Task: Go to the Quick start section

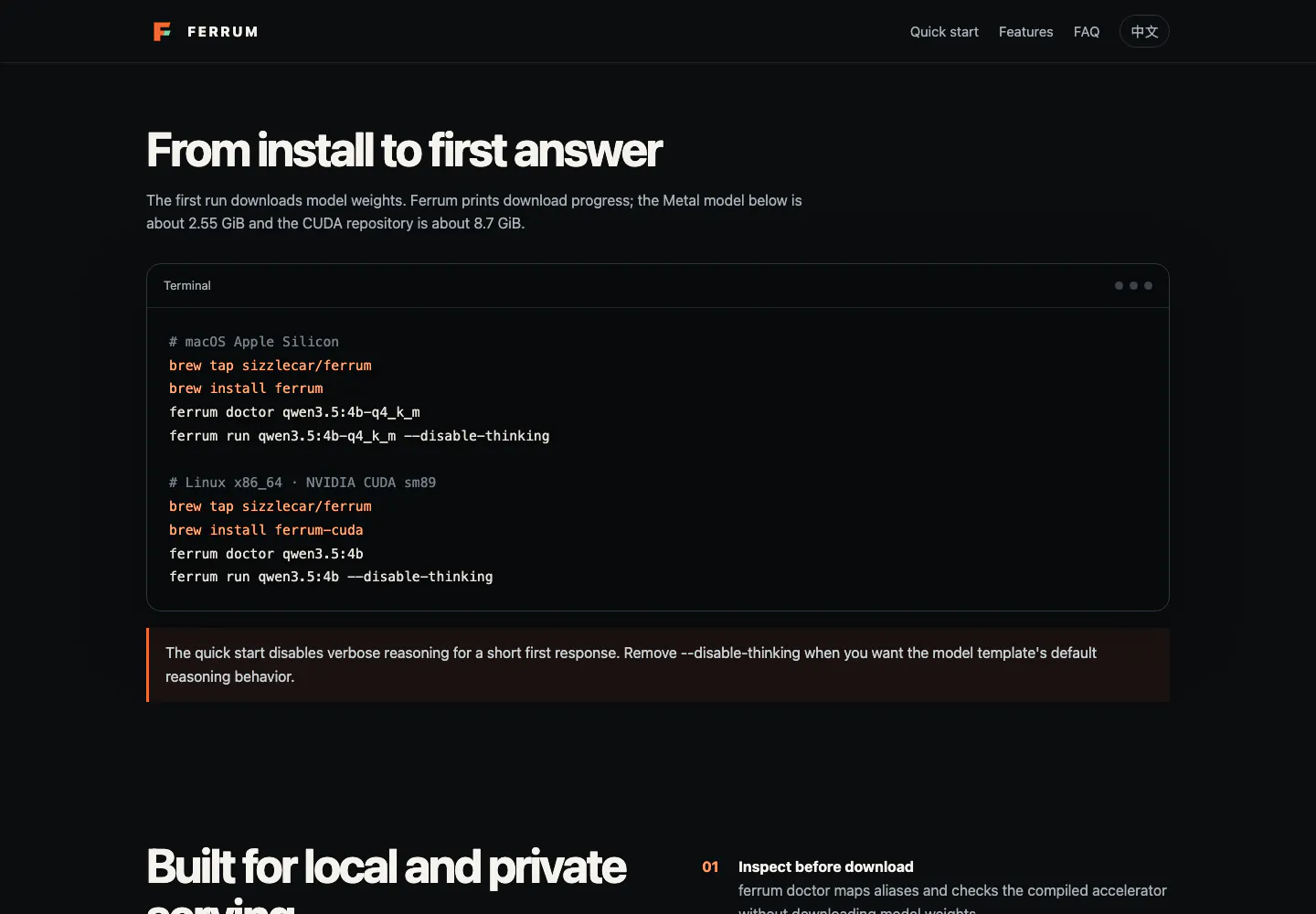Action: [x=944, y=32]
